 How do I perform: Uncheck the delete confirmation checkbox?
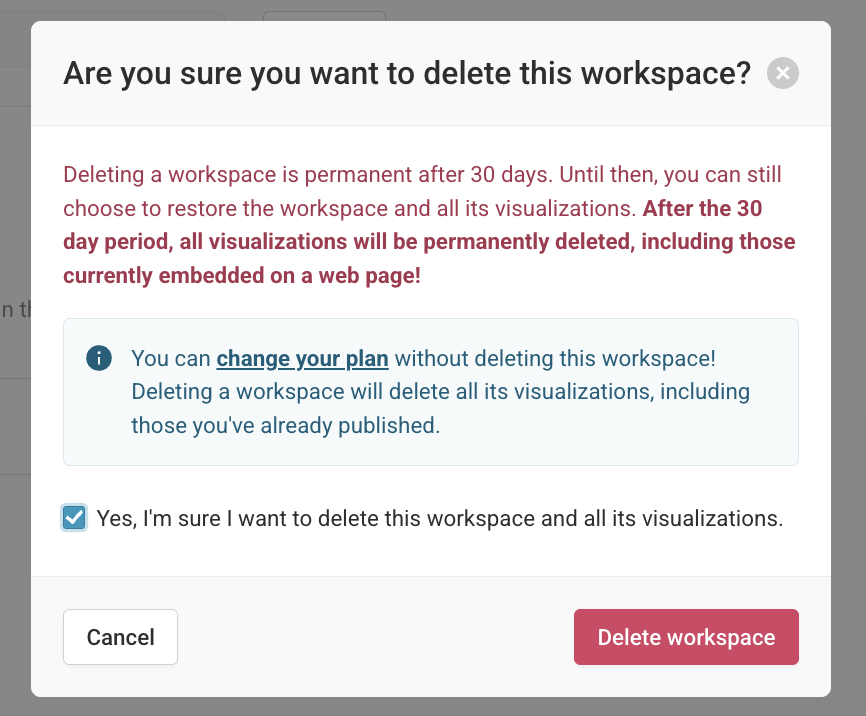point(74,518)
